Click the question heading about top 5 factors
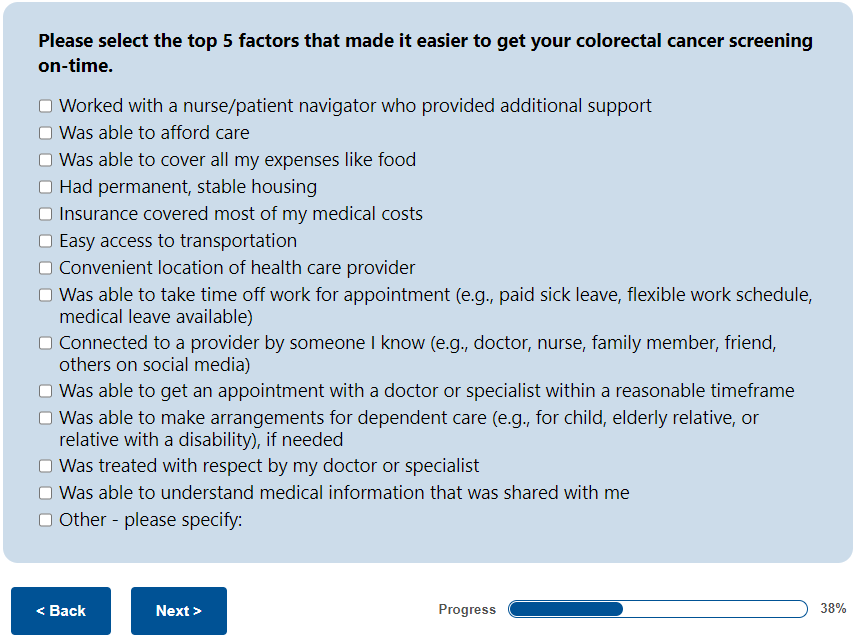 coord(425,54)
